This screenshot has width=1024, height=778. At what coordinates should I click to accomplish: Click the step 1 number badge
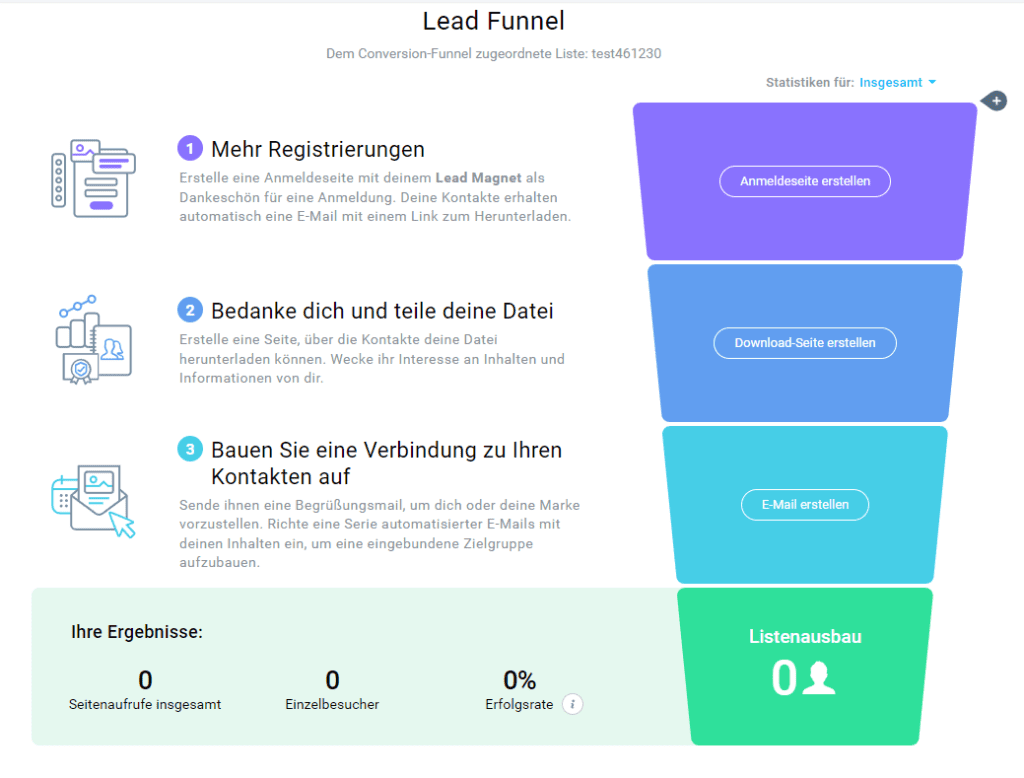(x=190, y=148)
